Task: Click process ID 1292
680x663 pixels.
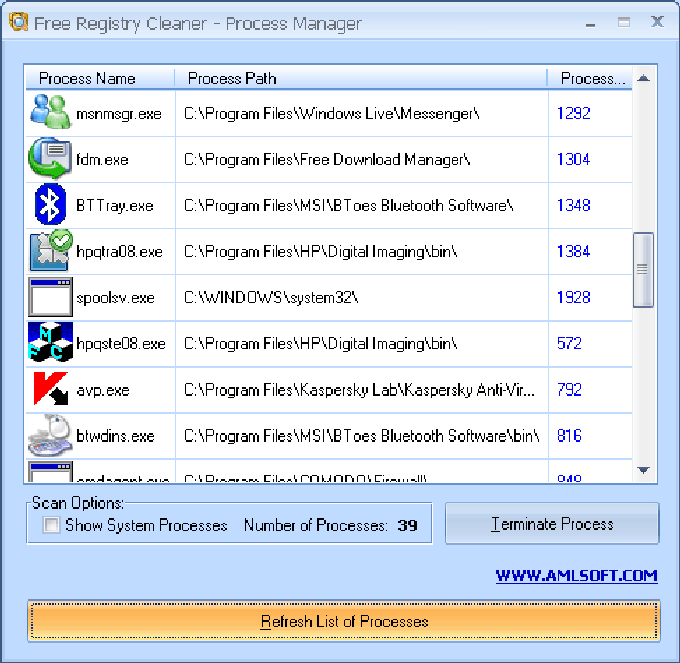Action: point(573,114)
